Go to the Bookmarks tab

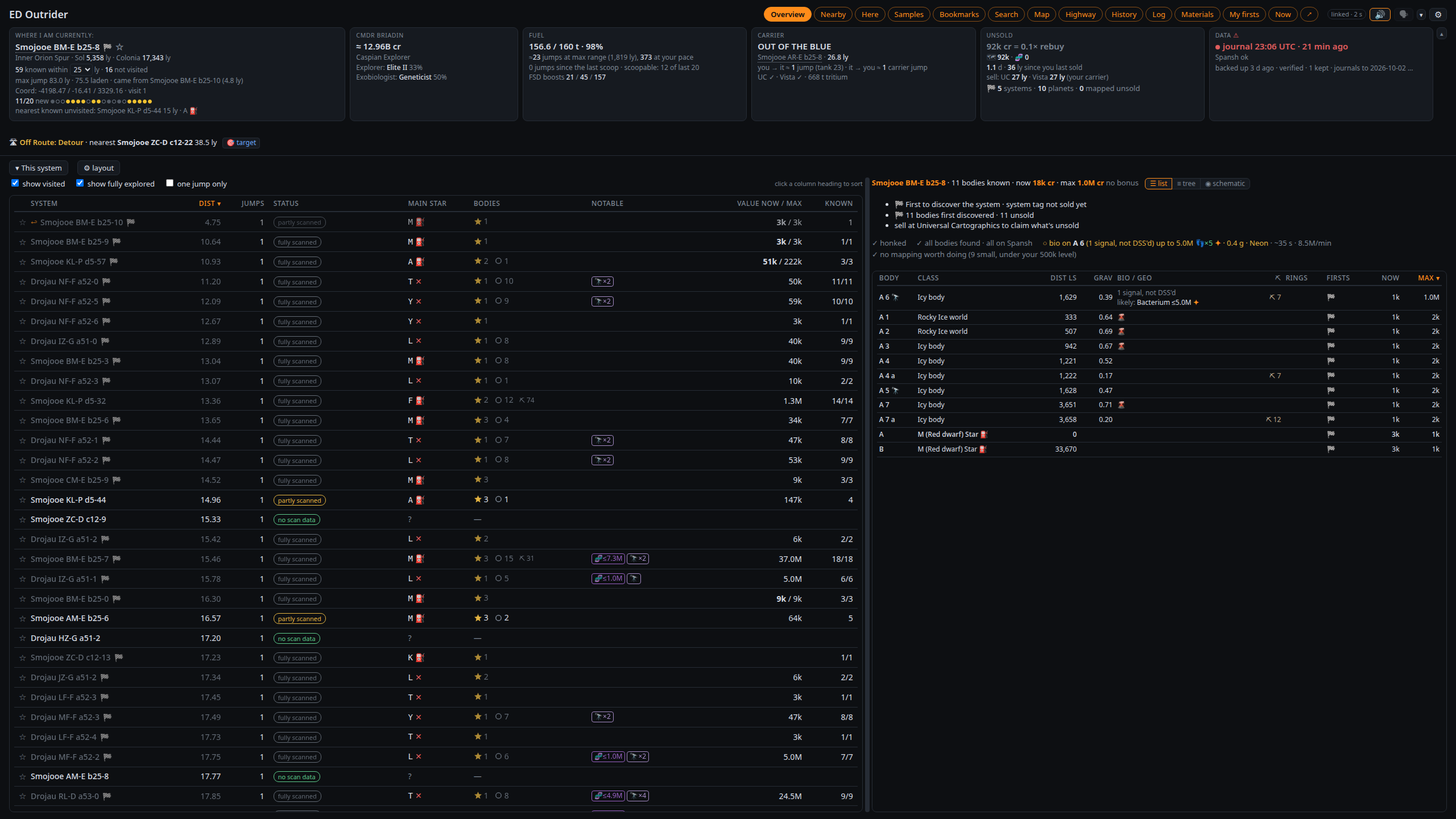click(959, 15)
